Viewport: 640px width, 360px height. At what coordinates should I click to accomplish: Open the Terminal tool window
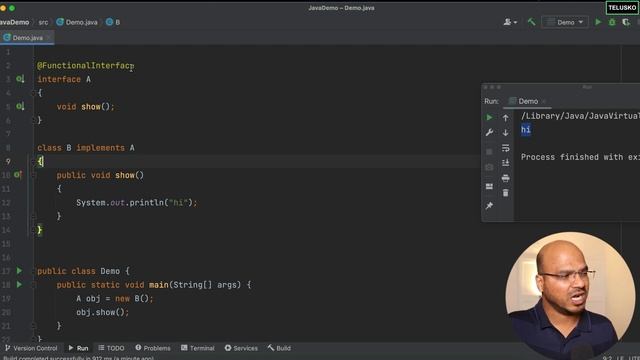[198, 348]
